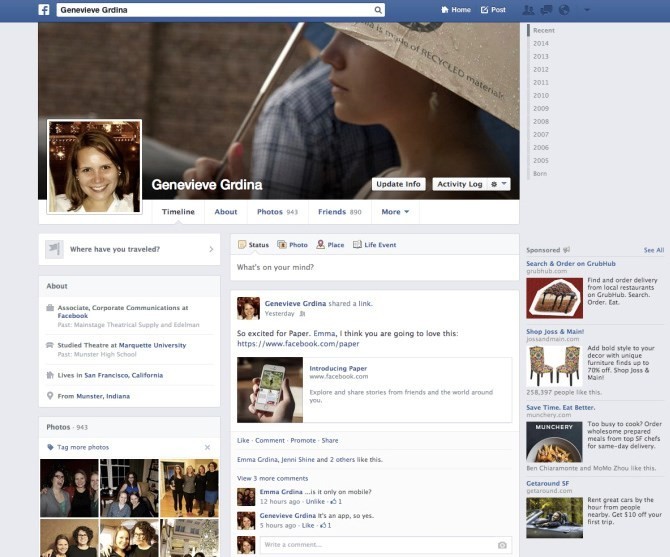Open the https://www.facebook.com/paper link

point(298,343)
